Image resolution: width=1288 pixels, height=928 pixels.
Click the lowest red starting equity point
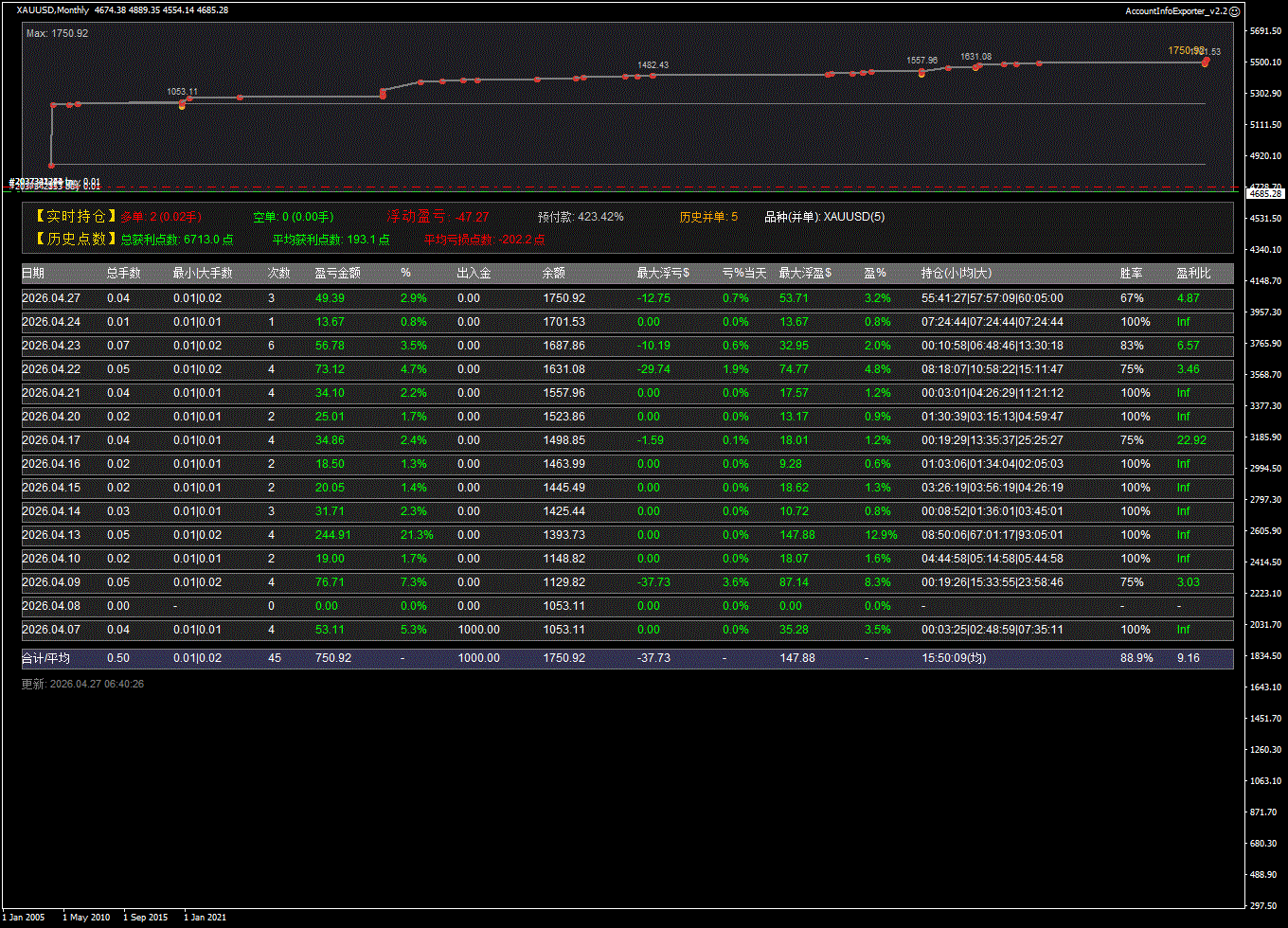[52, 165]
